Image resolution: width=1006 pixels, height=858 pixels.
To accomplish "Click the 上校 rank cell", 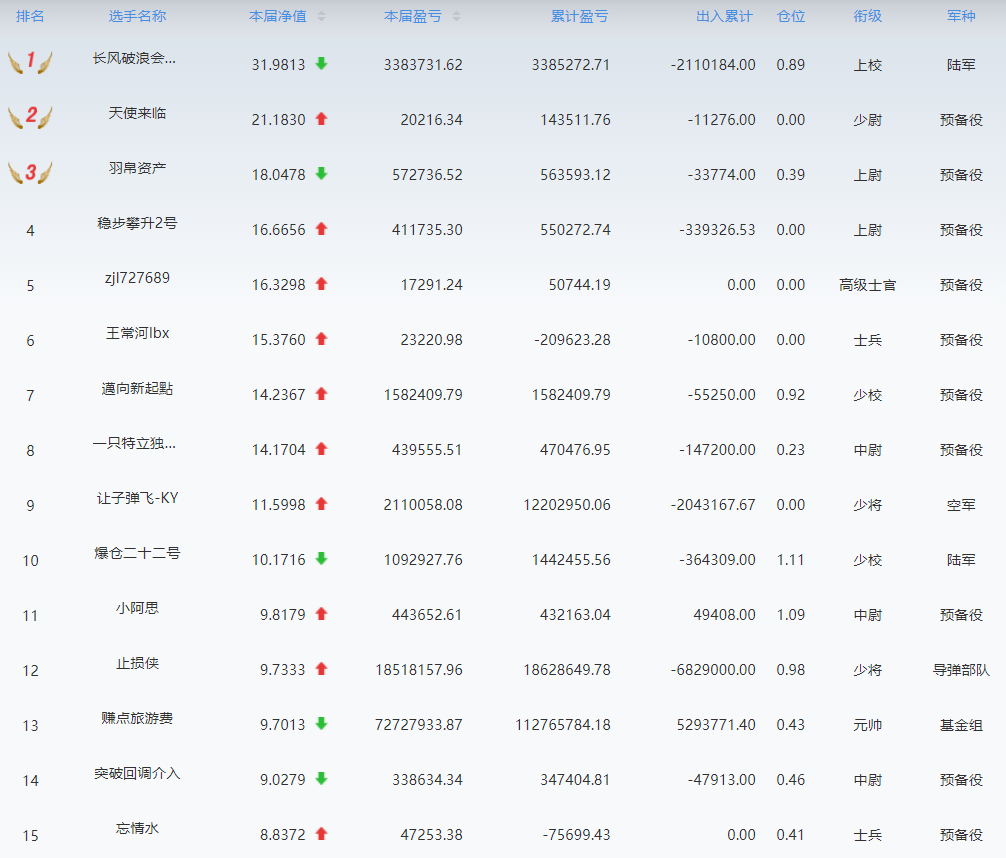I will click(x=867, y=65).
